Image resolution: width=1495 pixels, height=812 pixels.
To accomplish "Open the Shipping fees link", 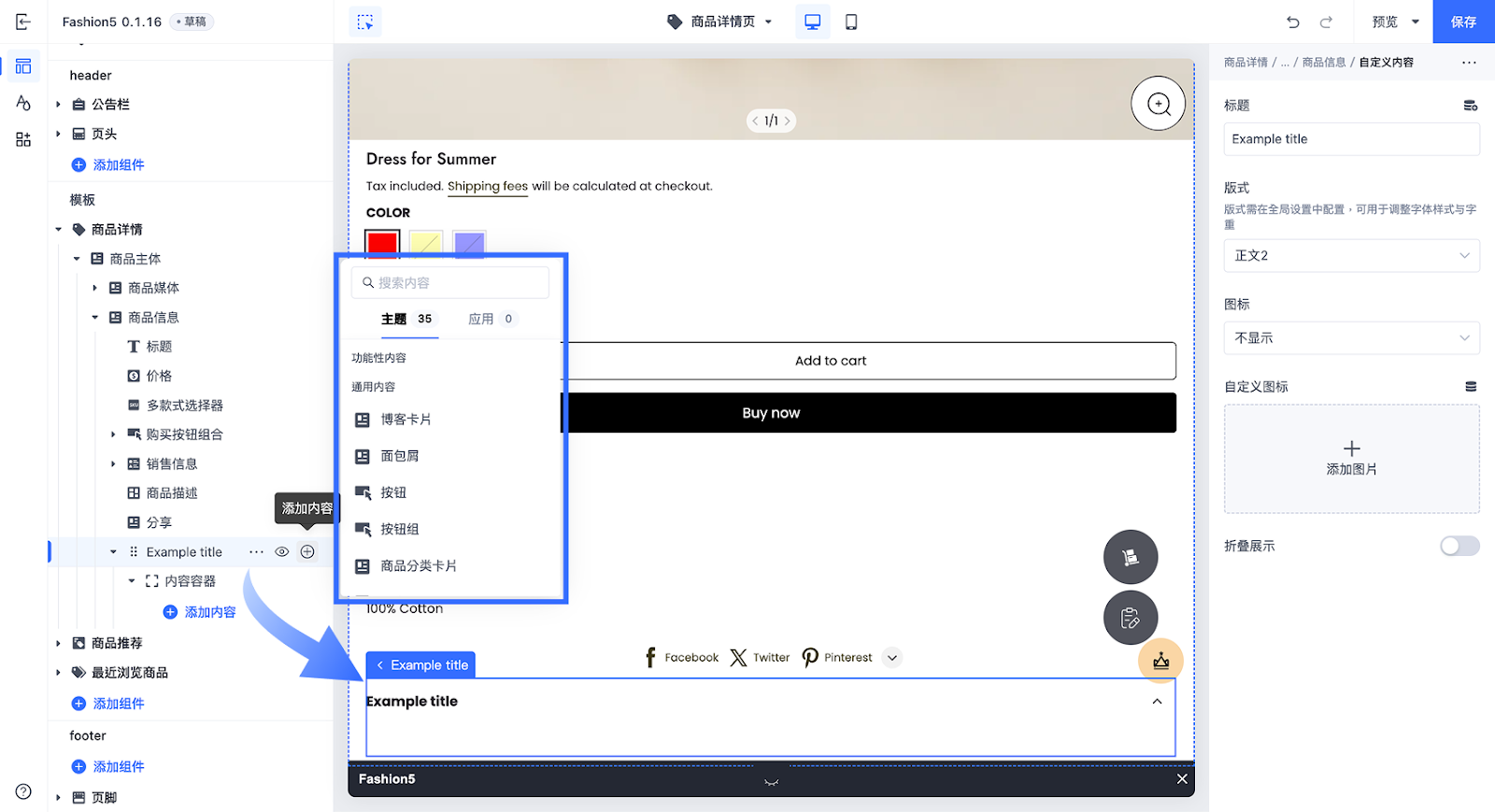I will (488, 187).
